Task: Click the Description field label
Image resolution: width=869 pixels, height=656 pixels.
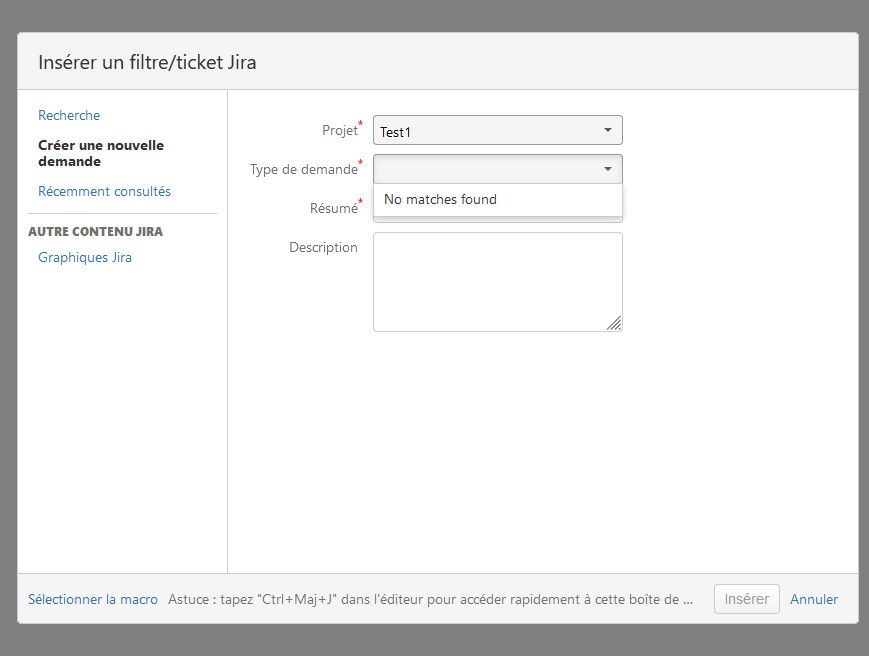Action: click(323, 247)
